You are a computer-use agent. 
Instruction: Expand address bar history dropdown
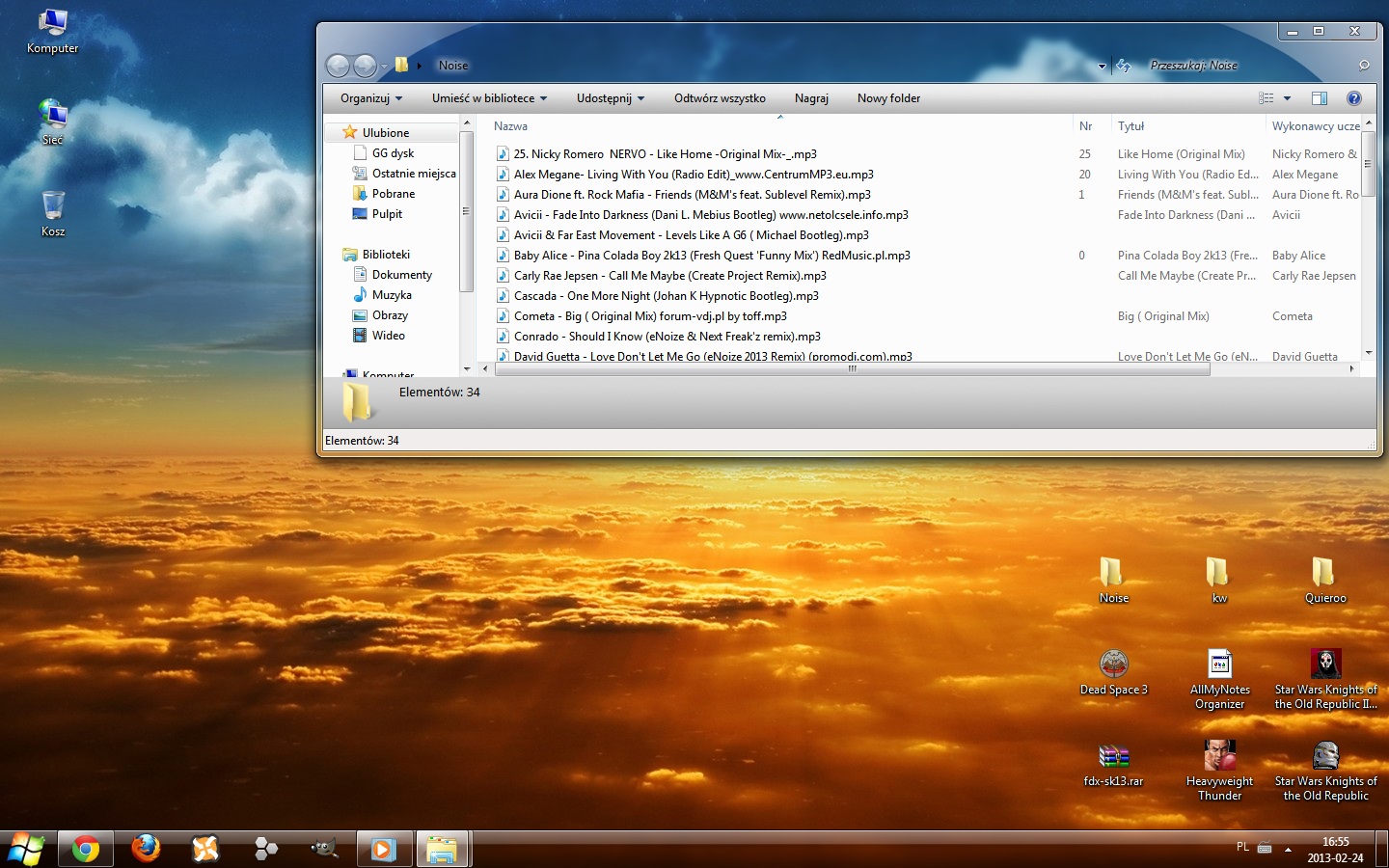click(1102, 67)
